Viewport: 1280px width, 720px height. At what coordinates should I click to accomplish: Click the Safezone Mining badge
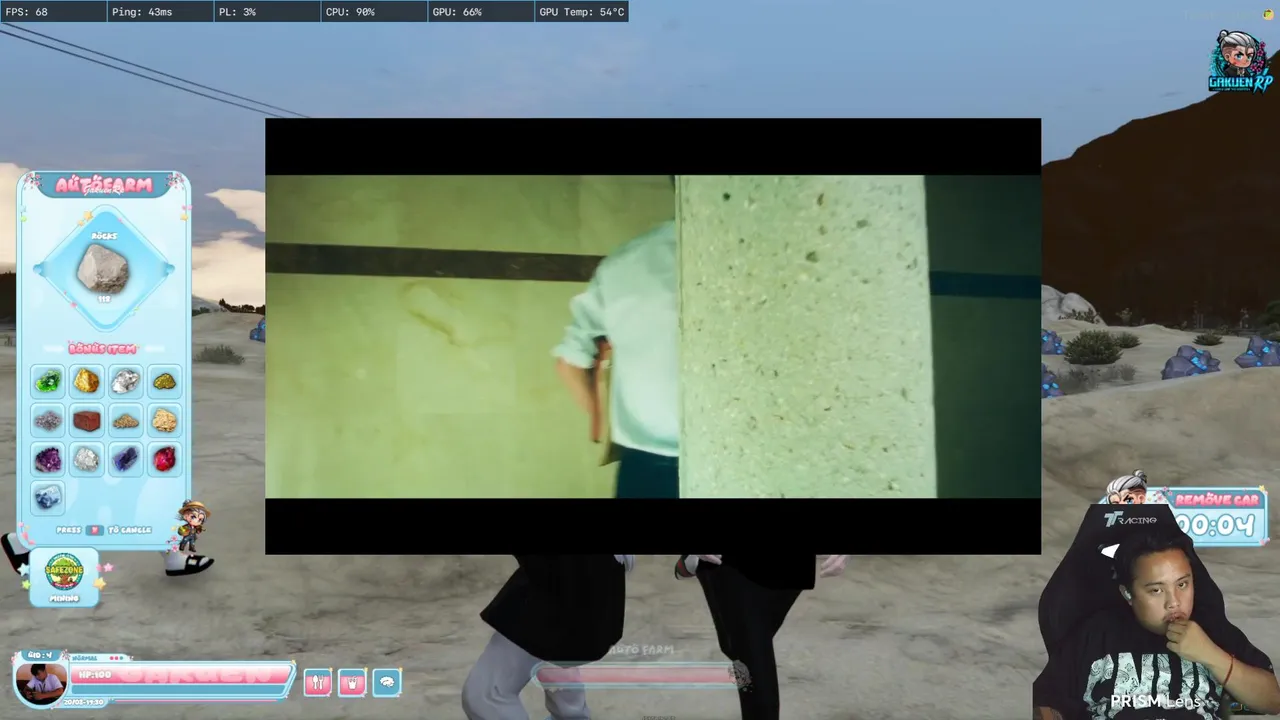[x=64, y=577]
